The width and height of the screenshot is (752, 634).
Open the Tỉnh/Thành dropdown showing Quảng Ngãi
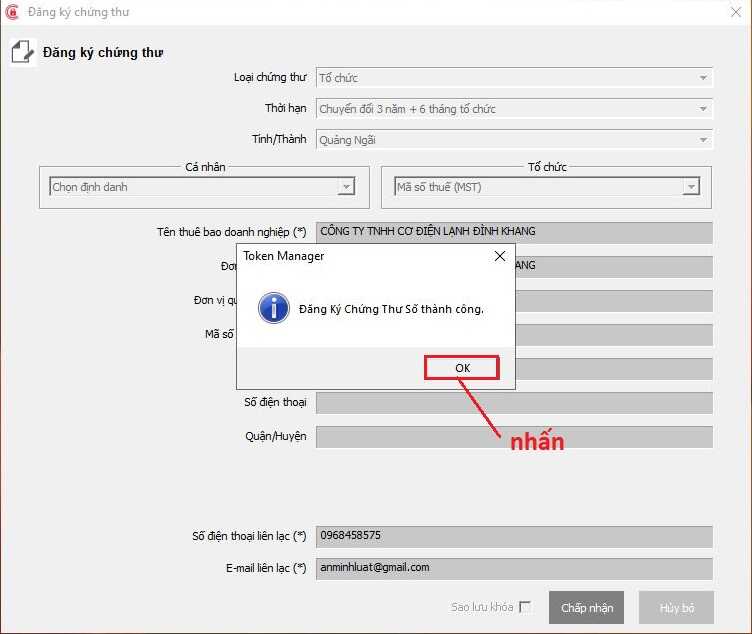coord(514,140)
